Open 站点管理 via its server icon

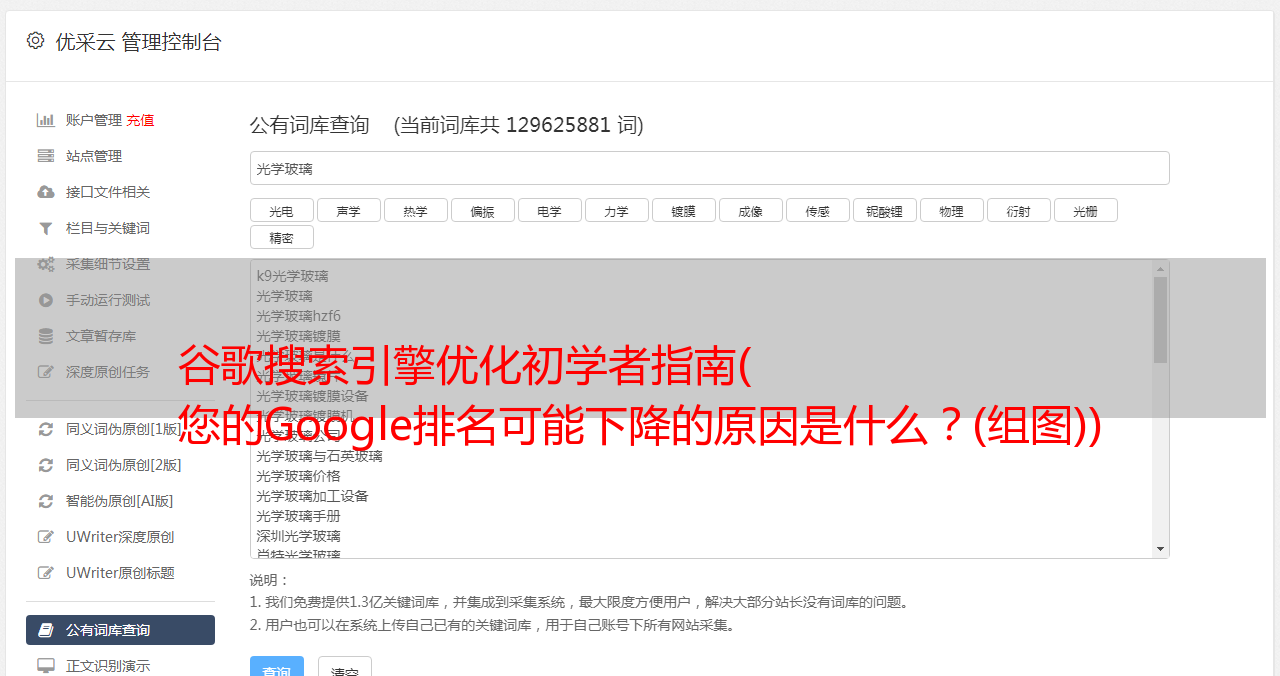[46, 156]
